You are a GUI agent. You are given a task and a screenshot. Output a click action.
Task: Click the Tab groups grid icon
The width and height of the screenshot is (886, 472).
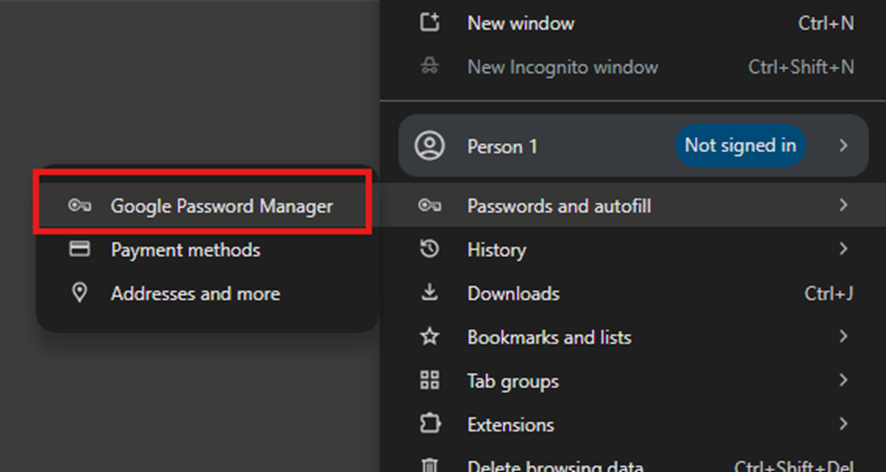pyautogui.click(x=429, y=380)
